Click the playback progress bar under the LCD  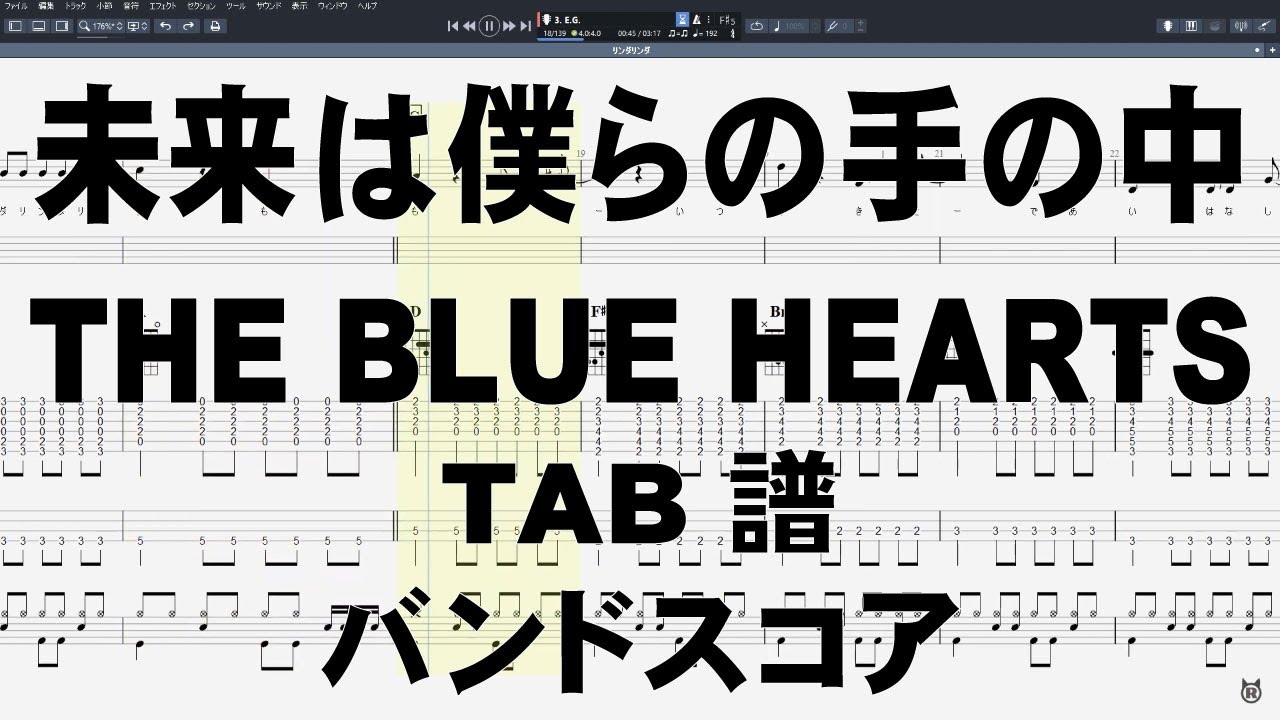pyautogui.click(x=561, y=40)
